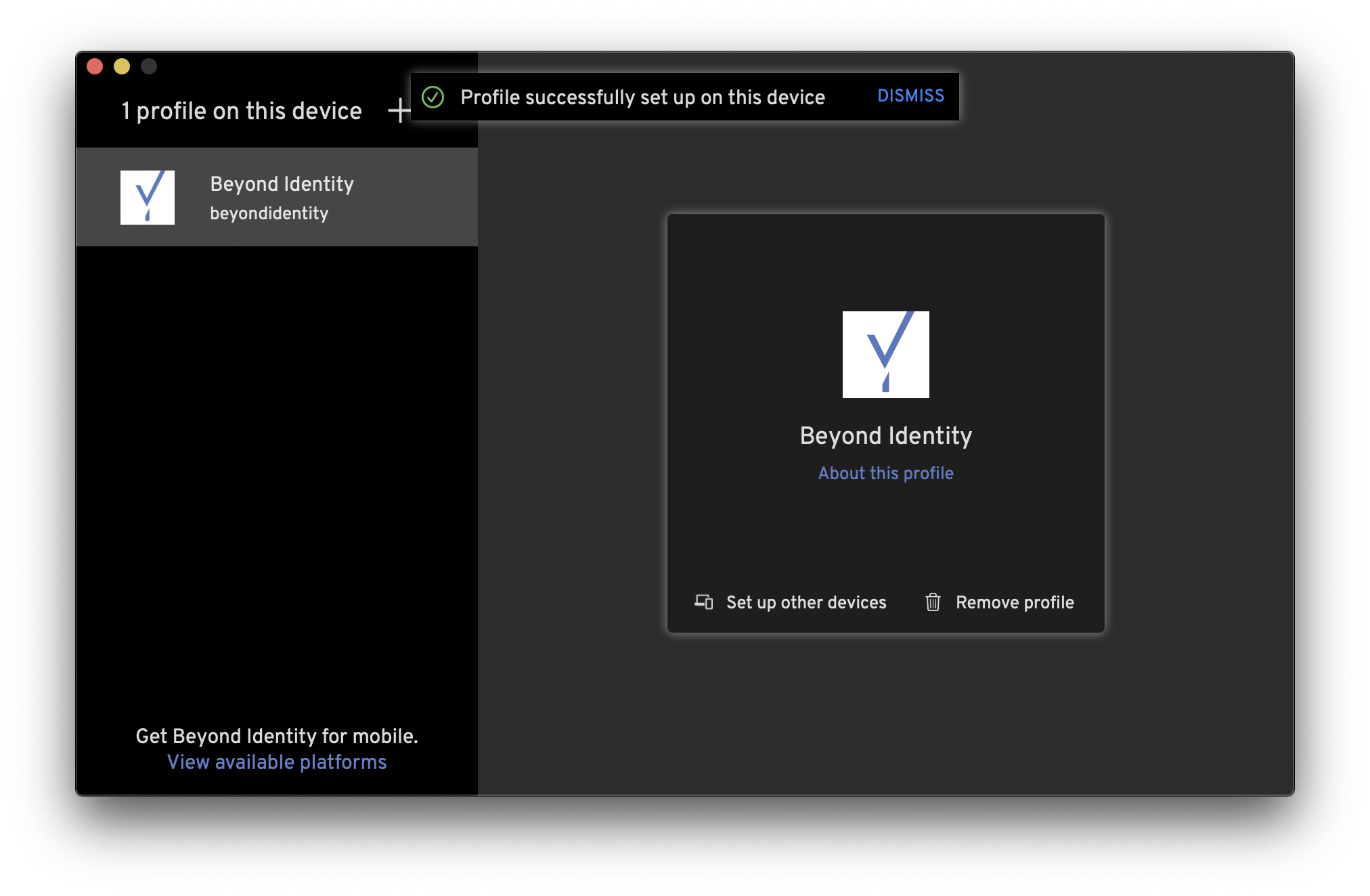
Task: Click the green checkmark success icon
Action: tap(433, 97)
